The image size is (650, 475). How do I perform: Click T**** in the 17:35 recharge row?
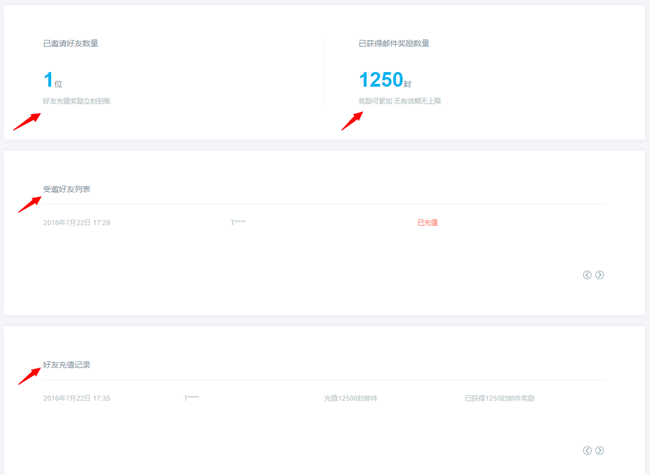pyautogui.click(x=192, y=398)
